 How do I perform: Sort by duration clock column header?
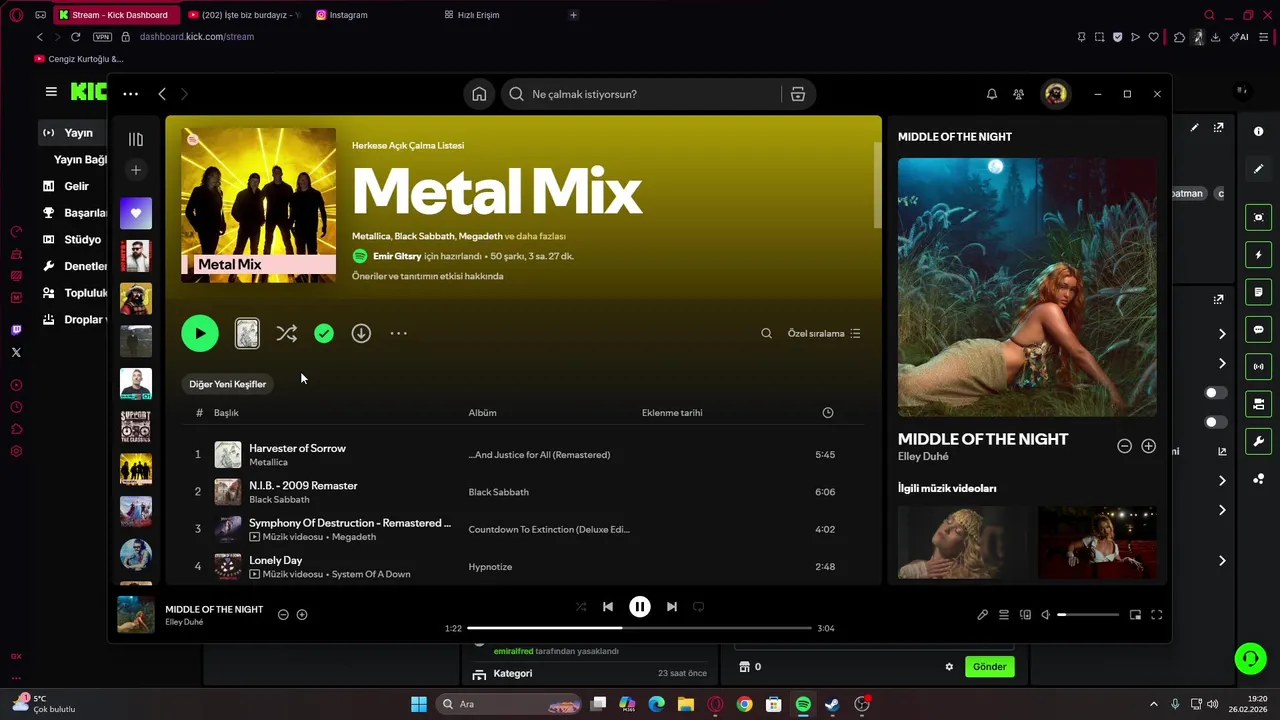point(827,413)
